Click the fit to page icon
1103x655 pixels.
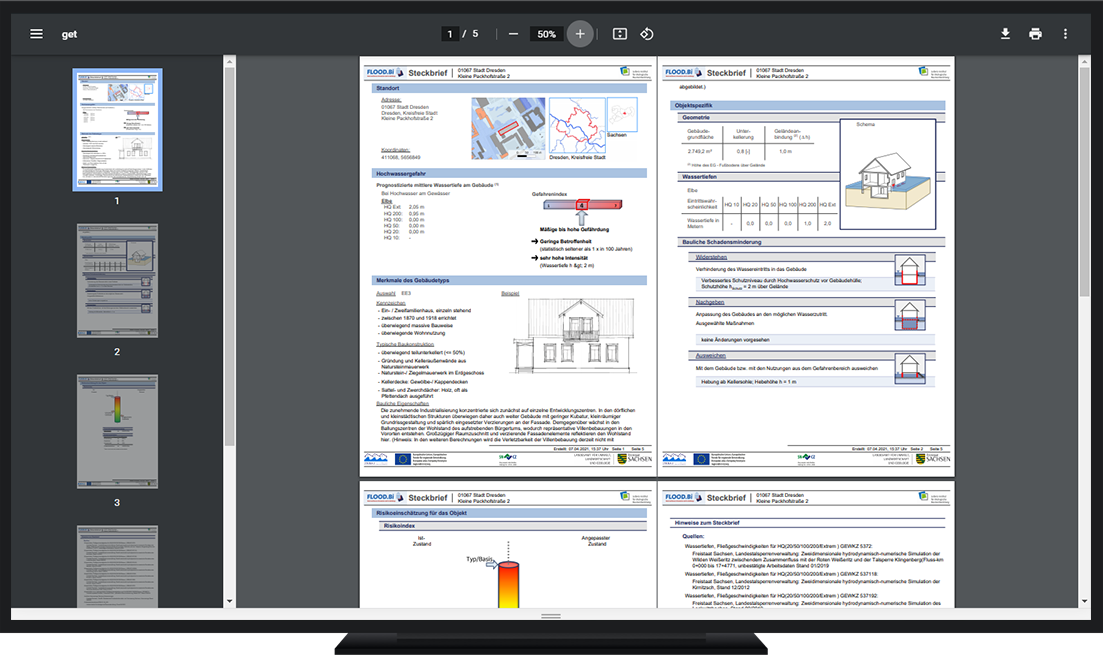(619, 34)
